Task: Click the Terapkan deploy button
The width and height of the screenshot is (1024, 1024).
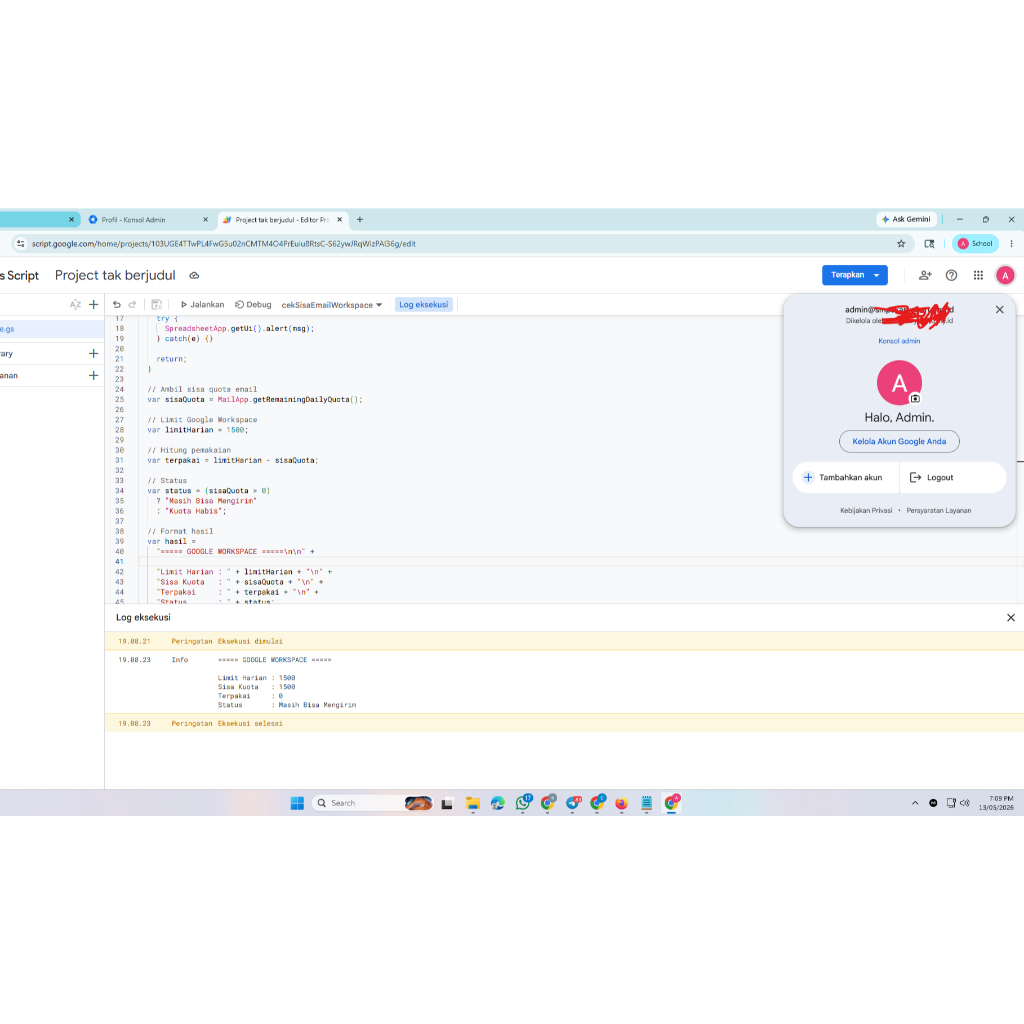Action: click(x=848, y=275)
